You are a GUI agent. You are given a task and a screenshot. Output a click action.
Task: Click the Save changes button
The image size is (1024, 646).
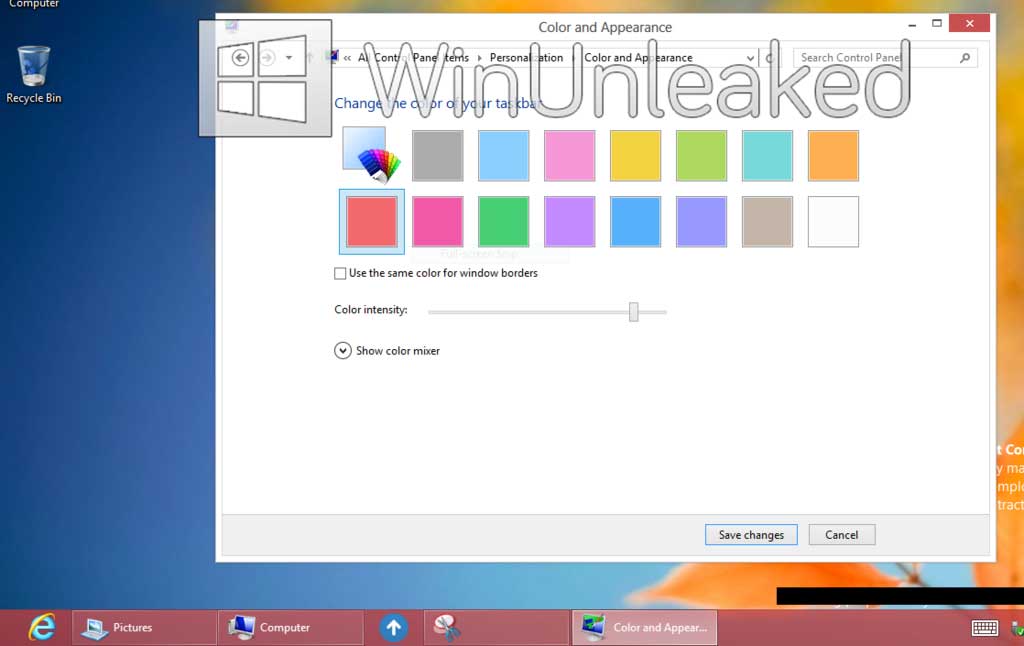pyautogui.click(x=750, y=535)
